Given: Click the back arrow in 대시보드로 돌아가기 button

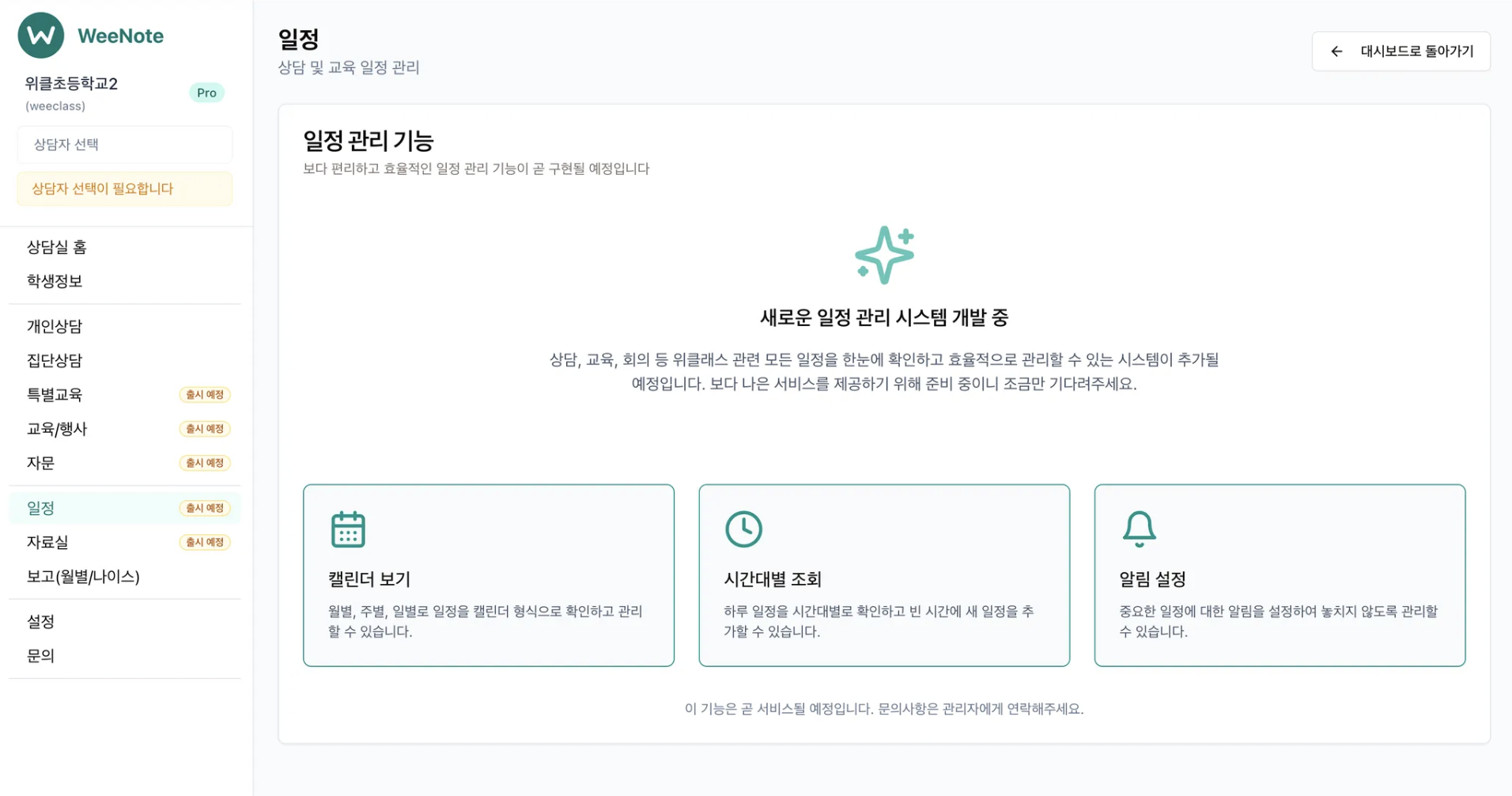Looking at the screenshot, I should [1336, 51].
